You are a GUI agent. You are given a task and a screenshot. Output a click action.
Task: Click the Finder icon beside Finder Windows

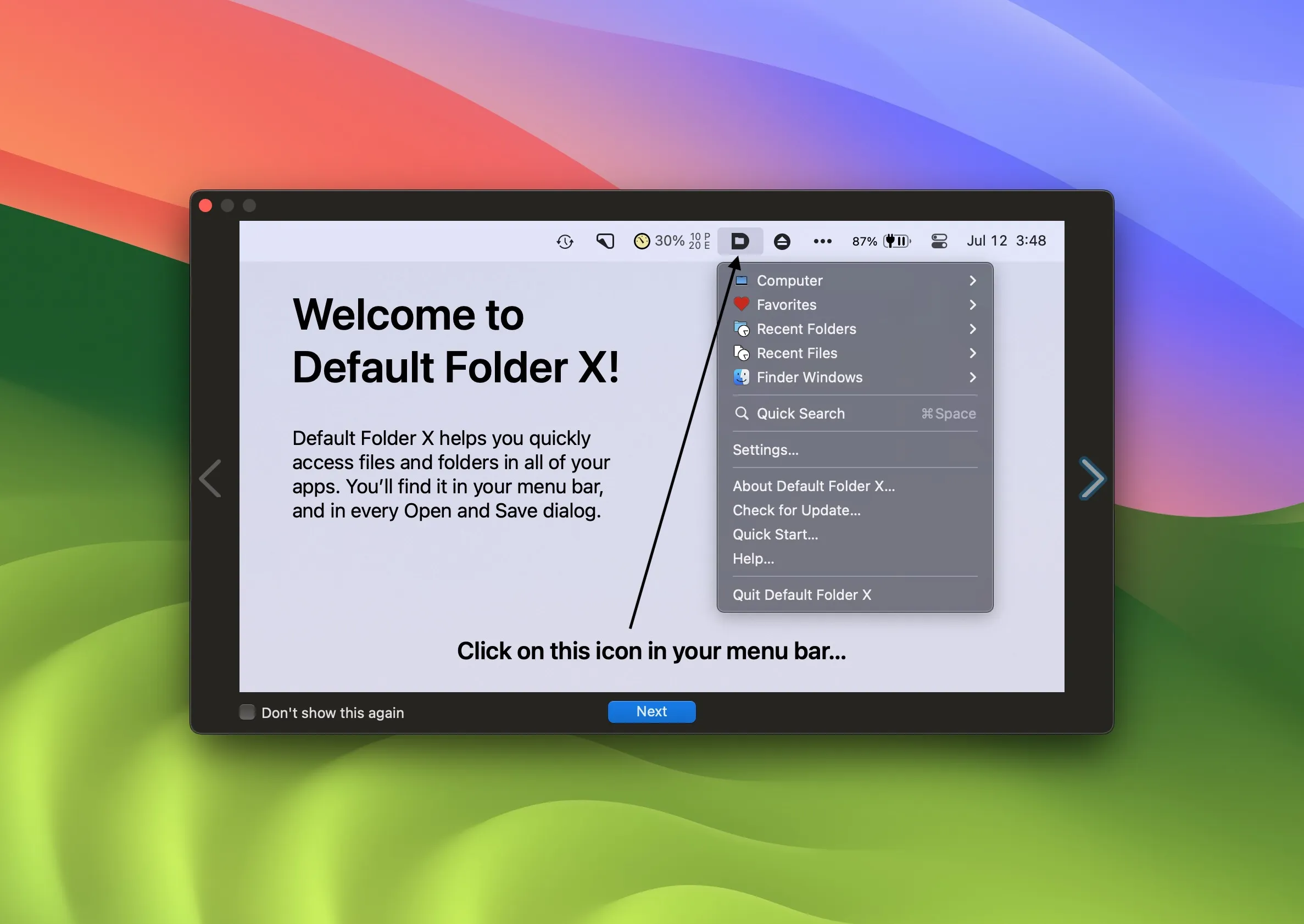click(742, 377)
